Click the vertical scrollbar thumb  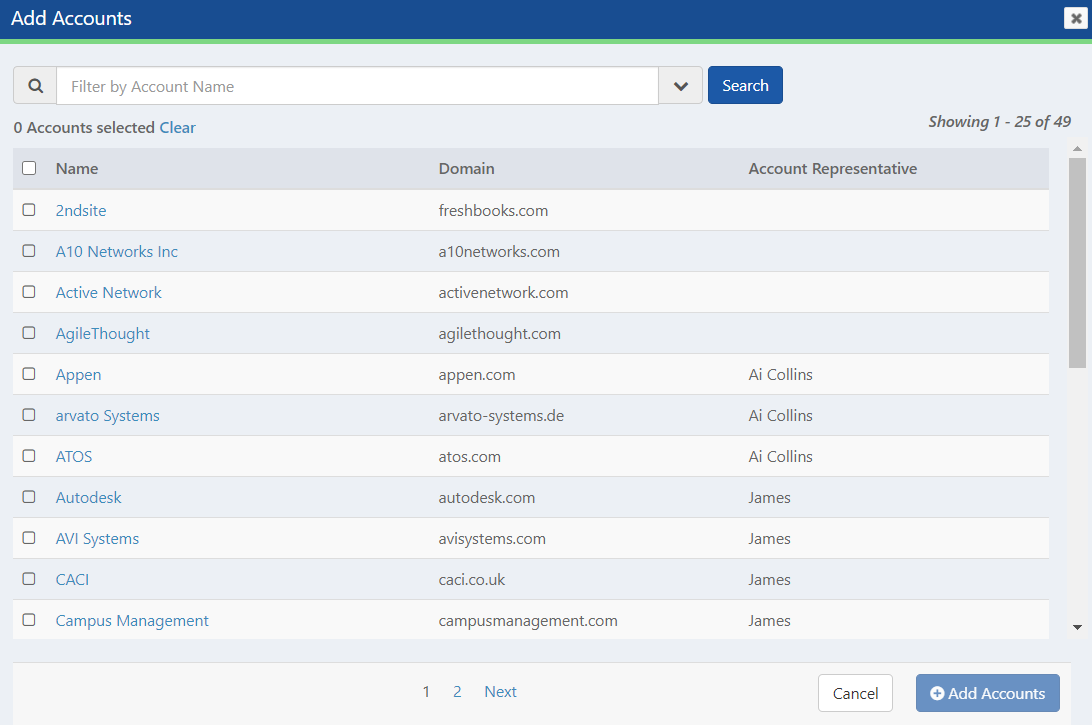click(x=1077, y=263)
